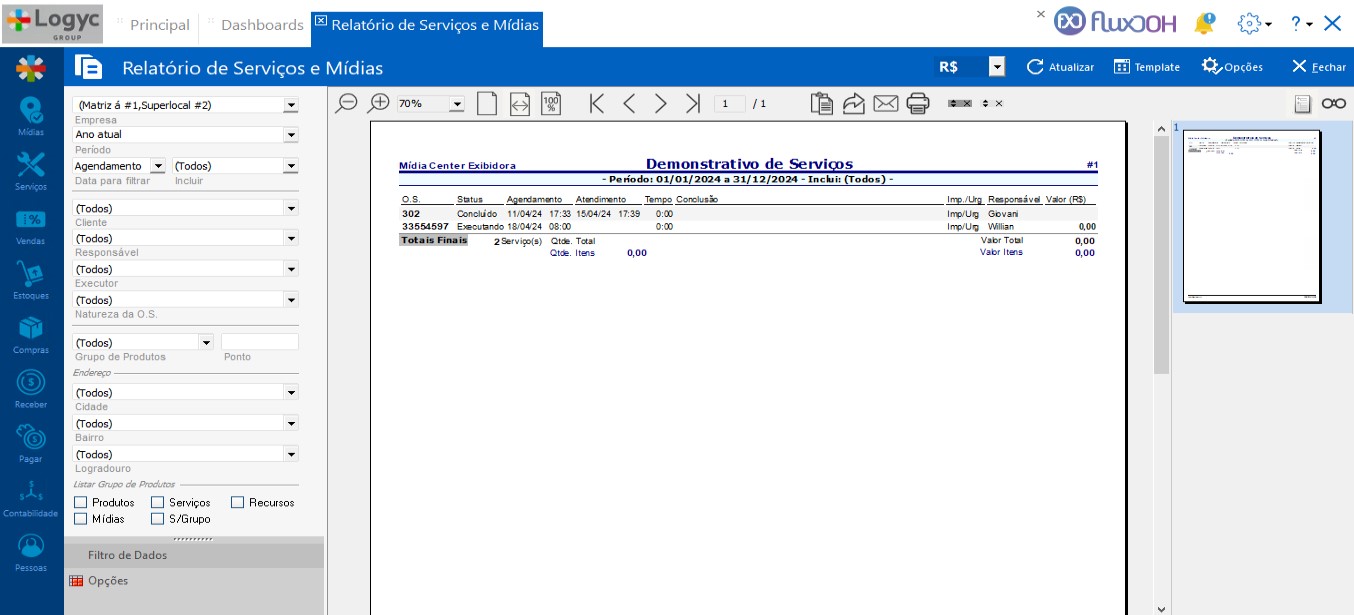Expand the Cliente dropdown

coord(290,209)
